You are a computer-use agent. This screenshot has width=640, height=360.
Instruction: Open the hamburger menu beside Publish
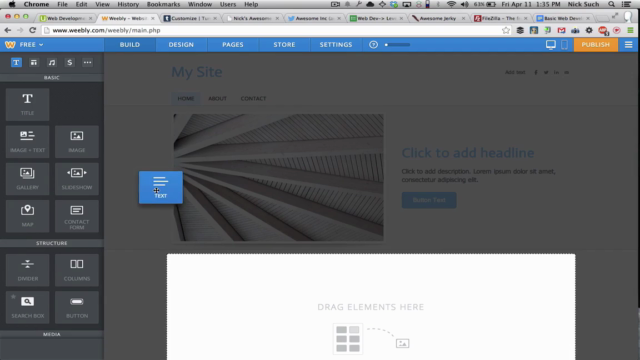click(629, 44)
